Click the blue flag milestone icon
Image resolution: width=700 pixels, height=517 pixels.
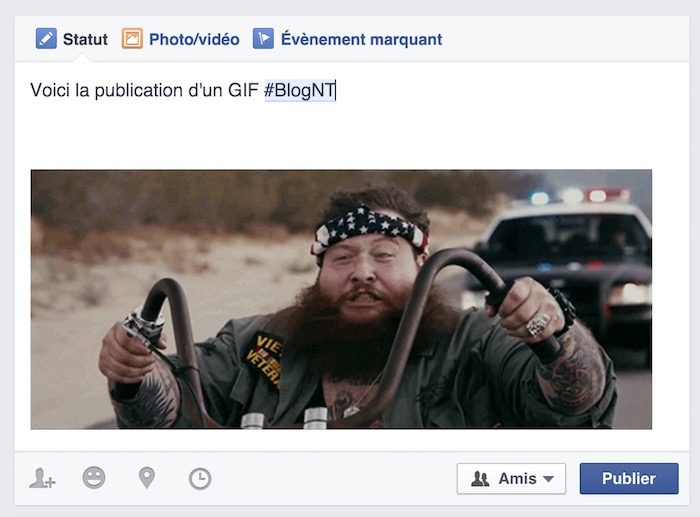[263, 39]
